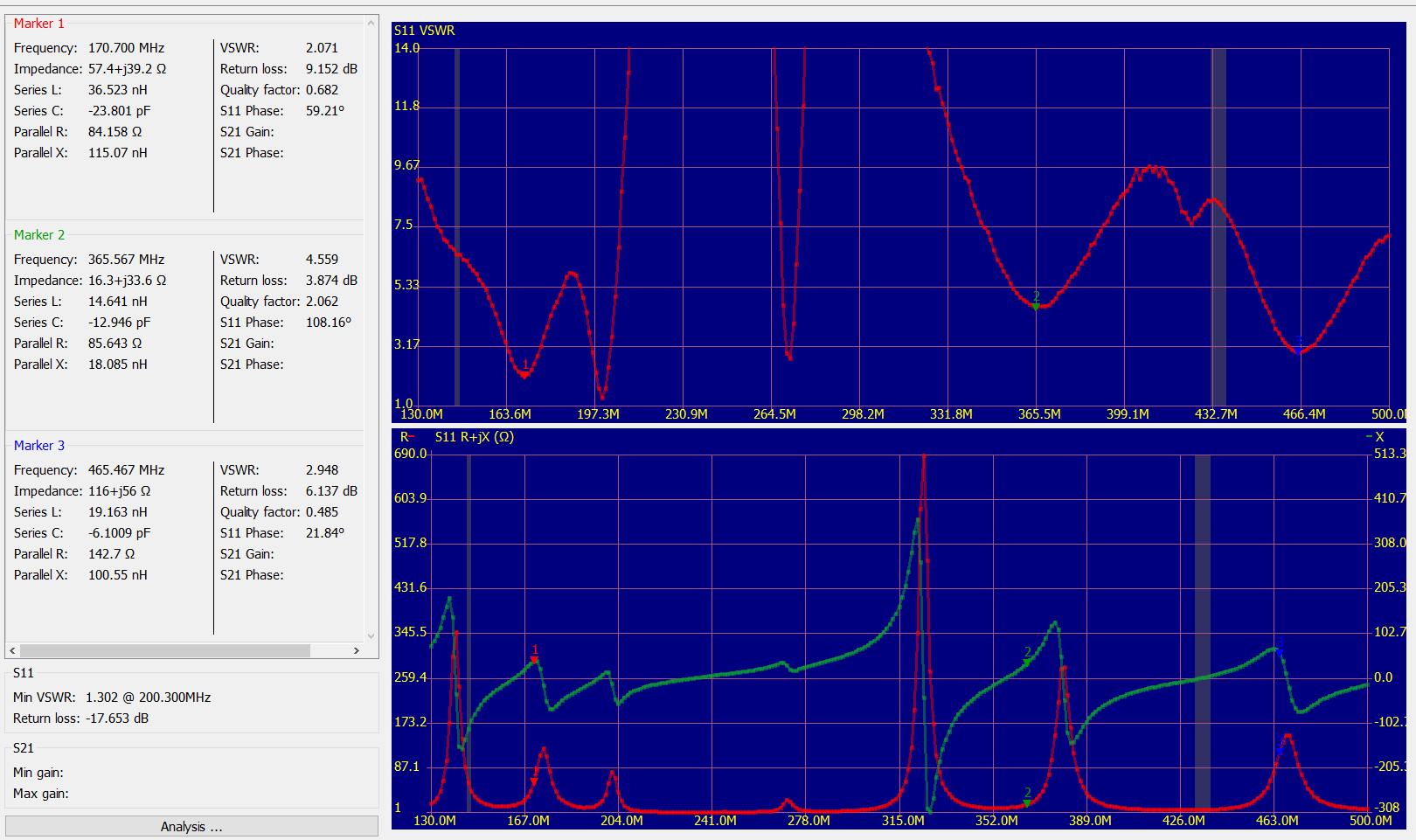Click the VSWR value 2.948
The height and width of the screenshot is (840, 1416).
(322, 470)
